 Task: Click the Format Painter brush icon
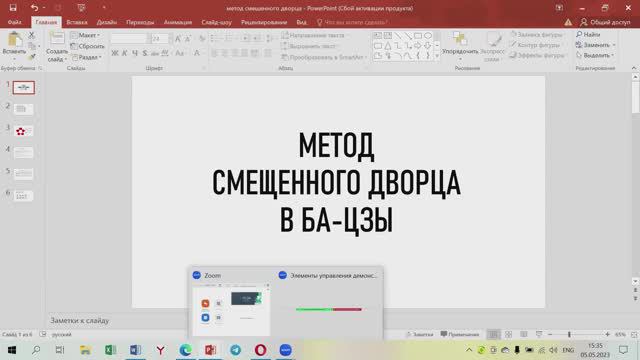pyautogui.click(x=31, y=57)
